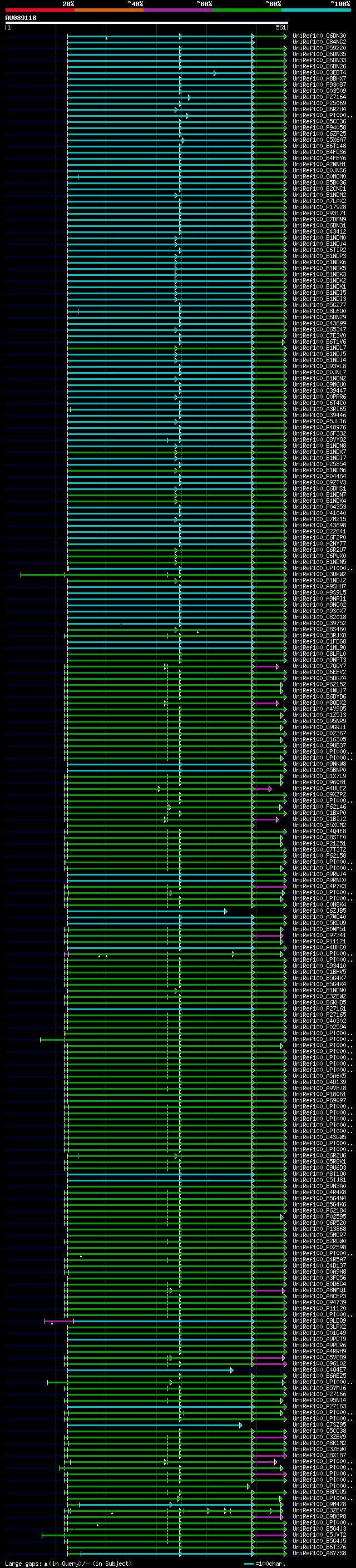This screenshot has width=356, height=1568.
Task: Click UniRef100_B6T148 hit name
Action: click(319, 146)
